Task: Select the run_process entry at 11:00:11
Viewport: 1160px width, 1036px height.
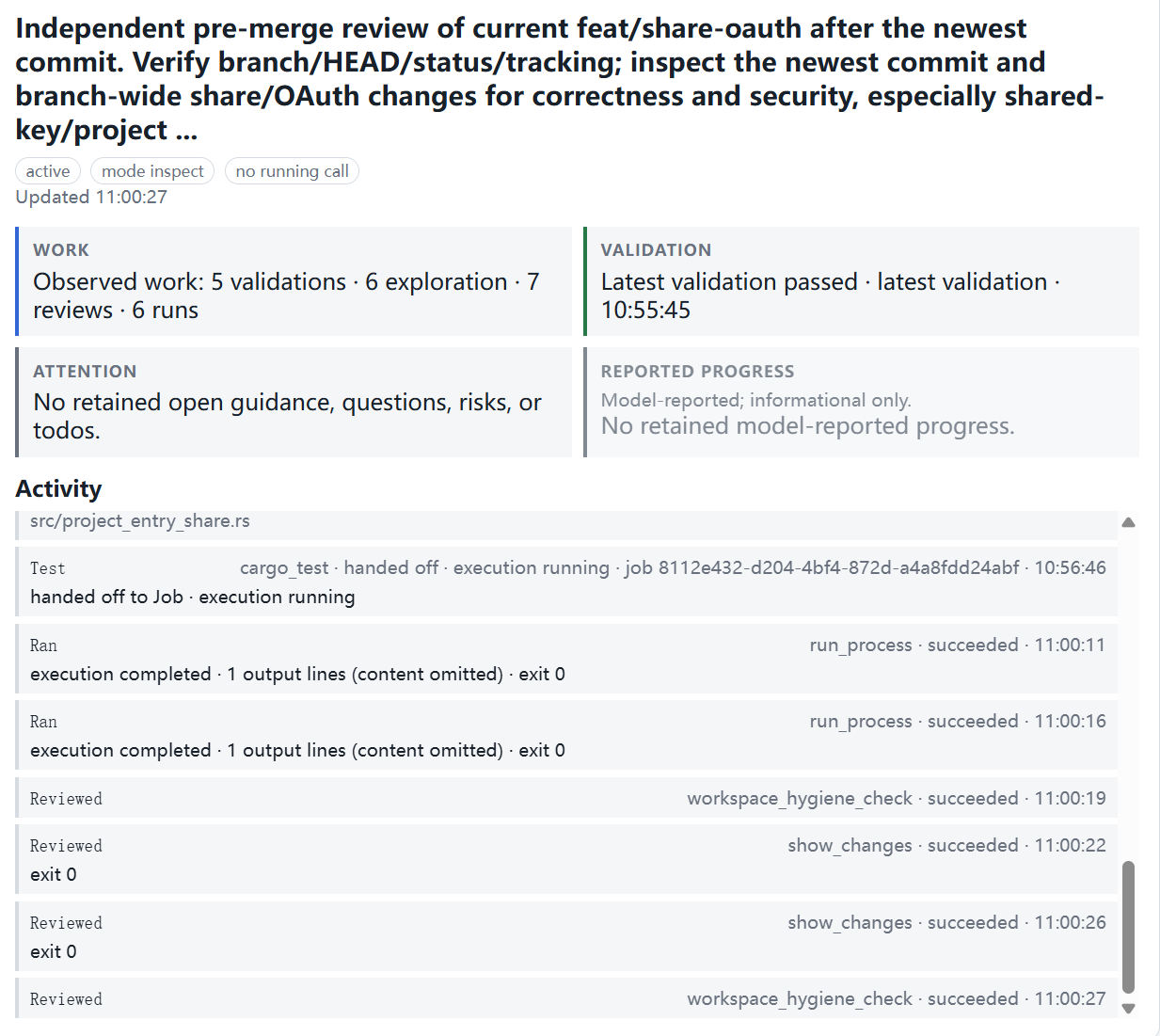Action: click(566, 659)
